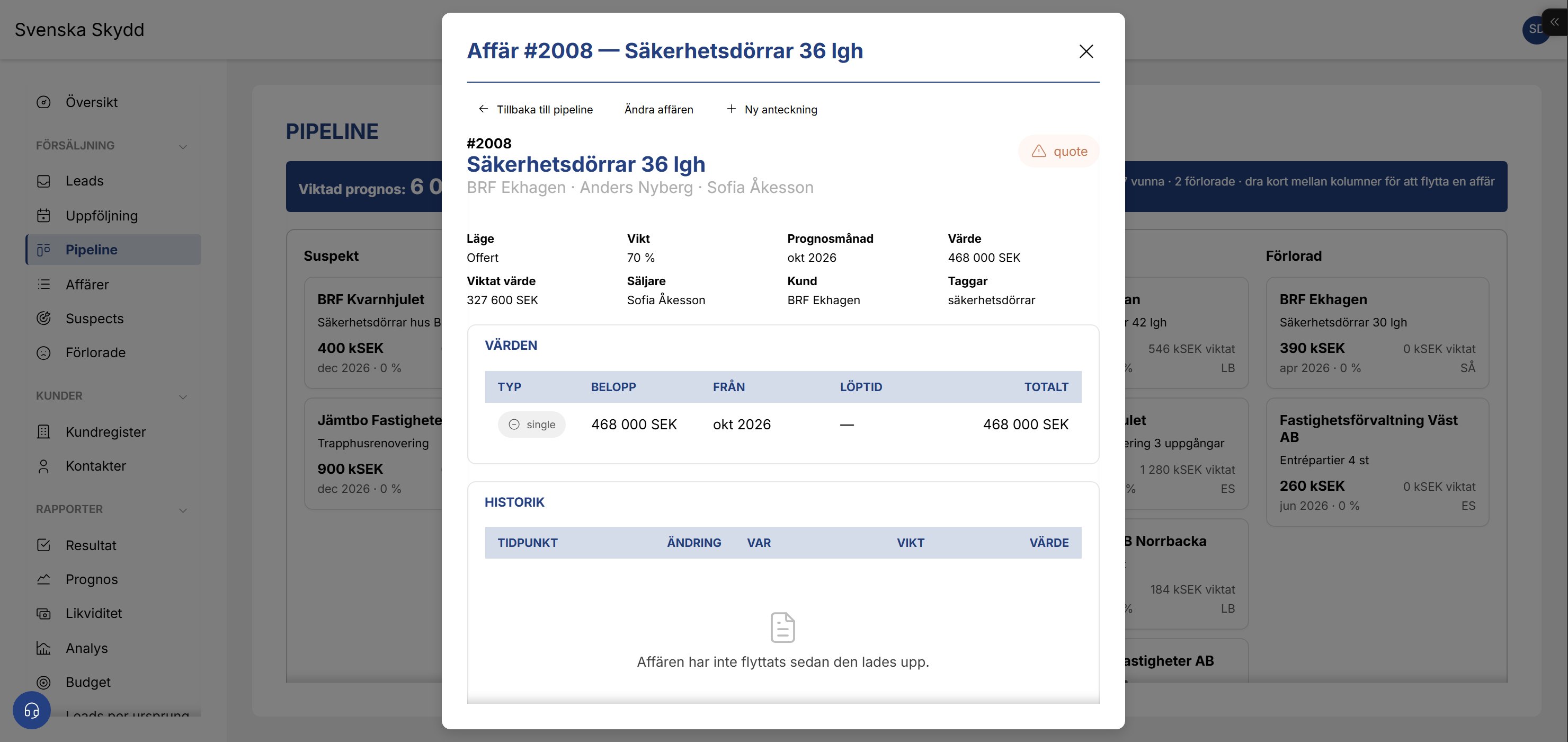Click the Jämtbo Fastigheter card
1568x742 pixels.
[x=372, y=453]
